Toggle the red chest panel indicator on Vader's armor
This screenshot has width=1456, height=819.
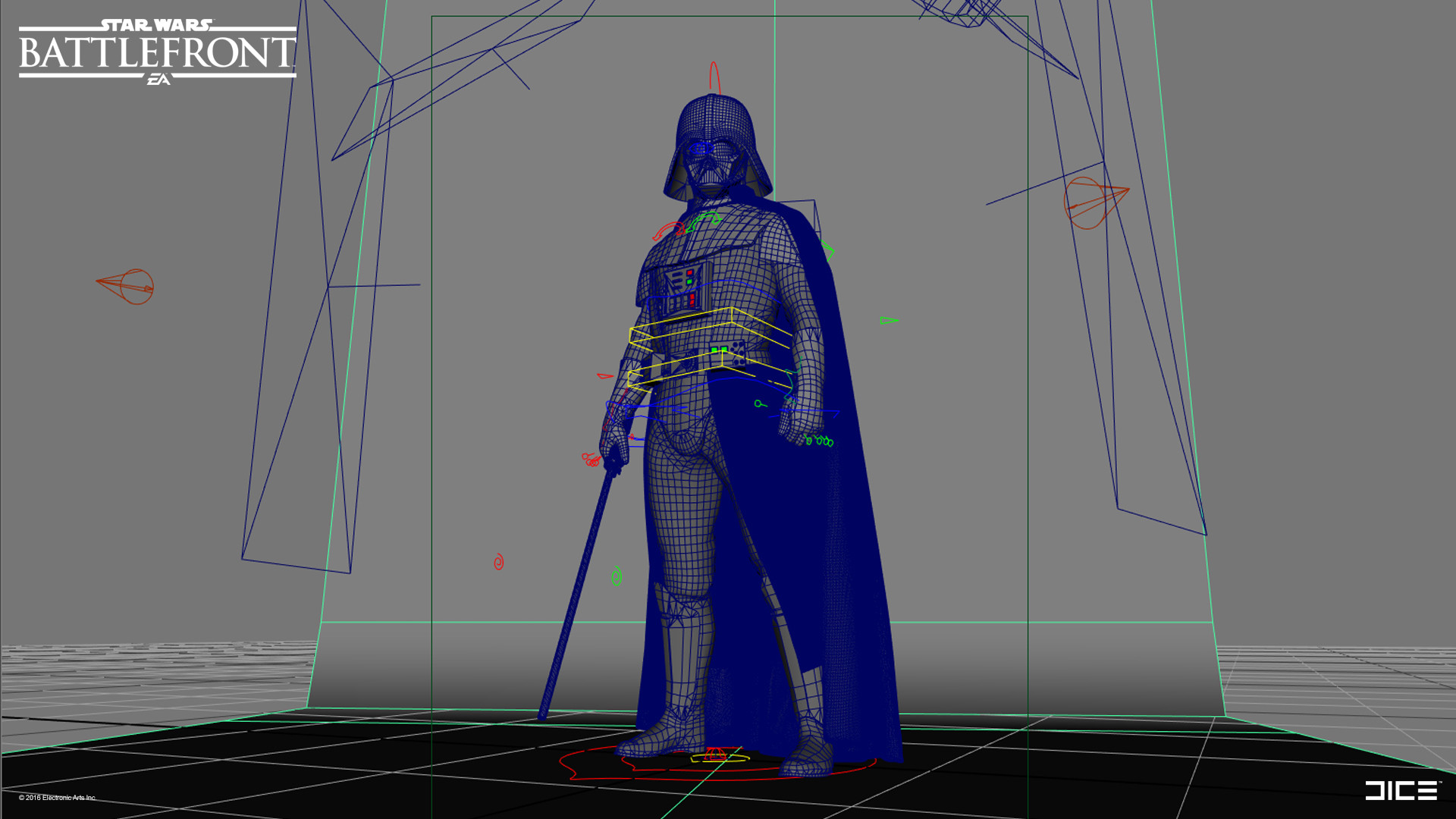coord(689,271)
